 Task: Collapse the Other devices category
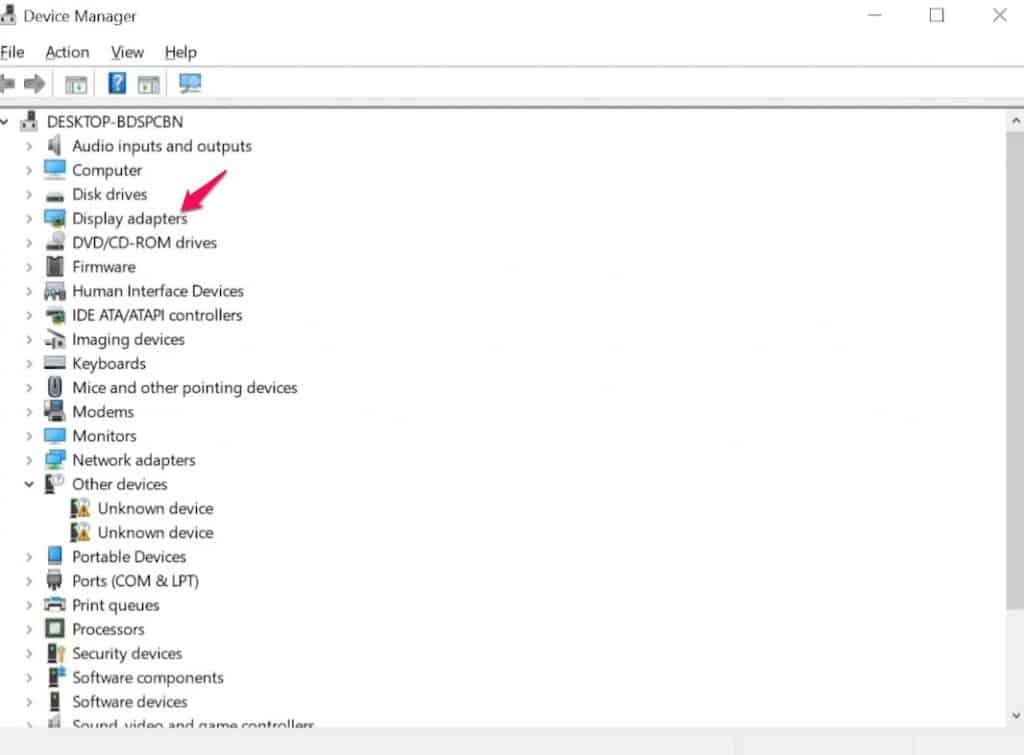pos(28,484)
